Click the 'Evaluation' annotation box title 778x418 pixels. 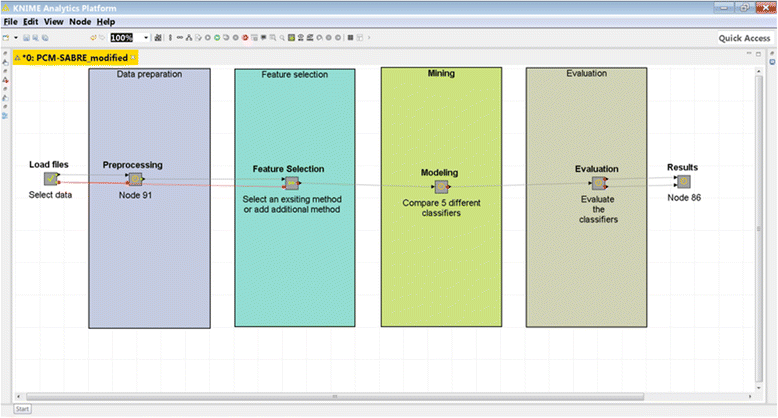(586, 73)
